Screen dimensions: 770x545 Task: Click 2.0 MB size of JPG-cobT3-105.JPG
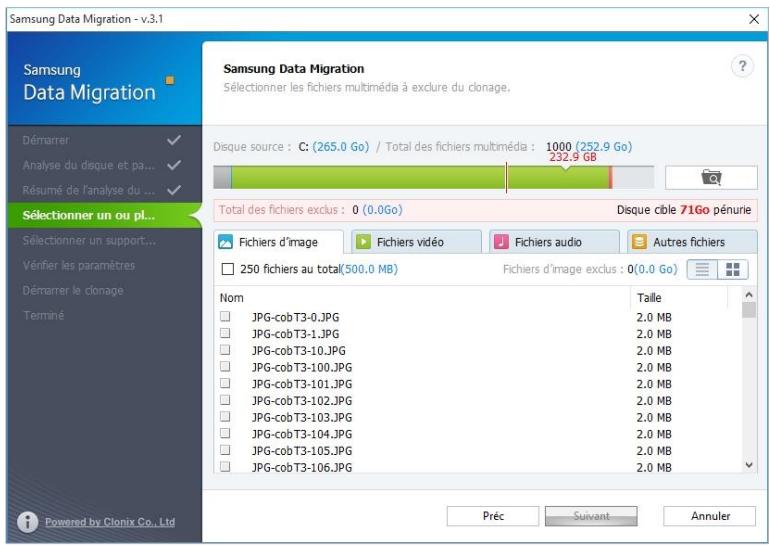[654, 451]
